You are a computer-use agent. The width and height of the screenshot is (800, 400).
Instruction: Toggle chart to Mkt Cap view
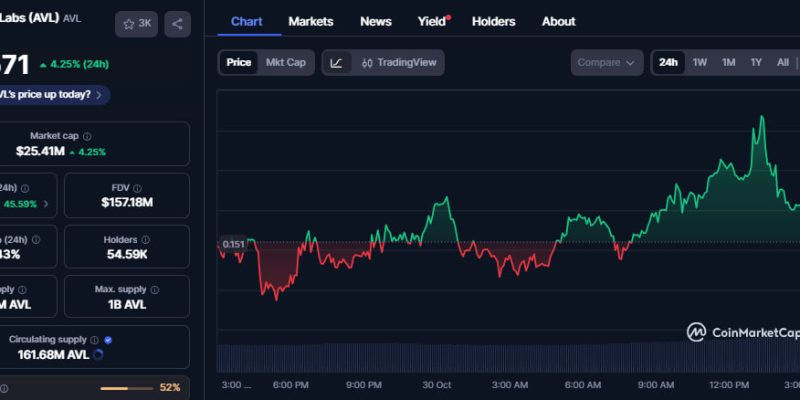click(285, 62)
